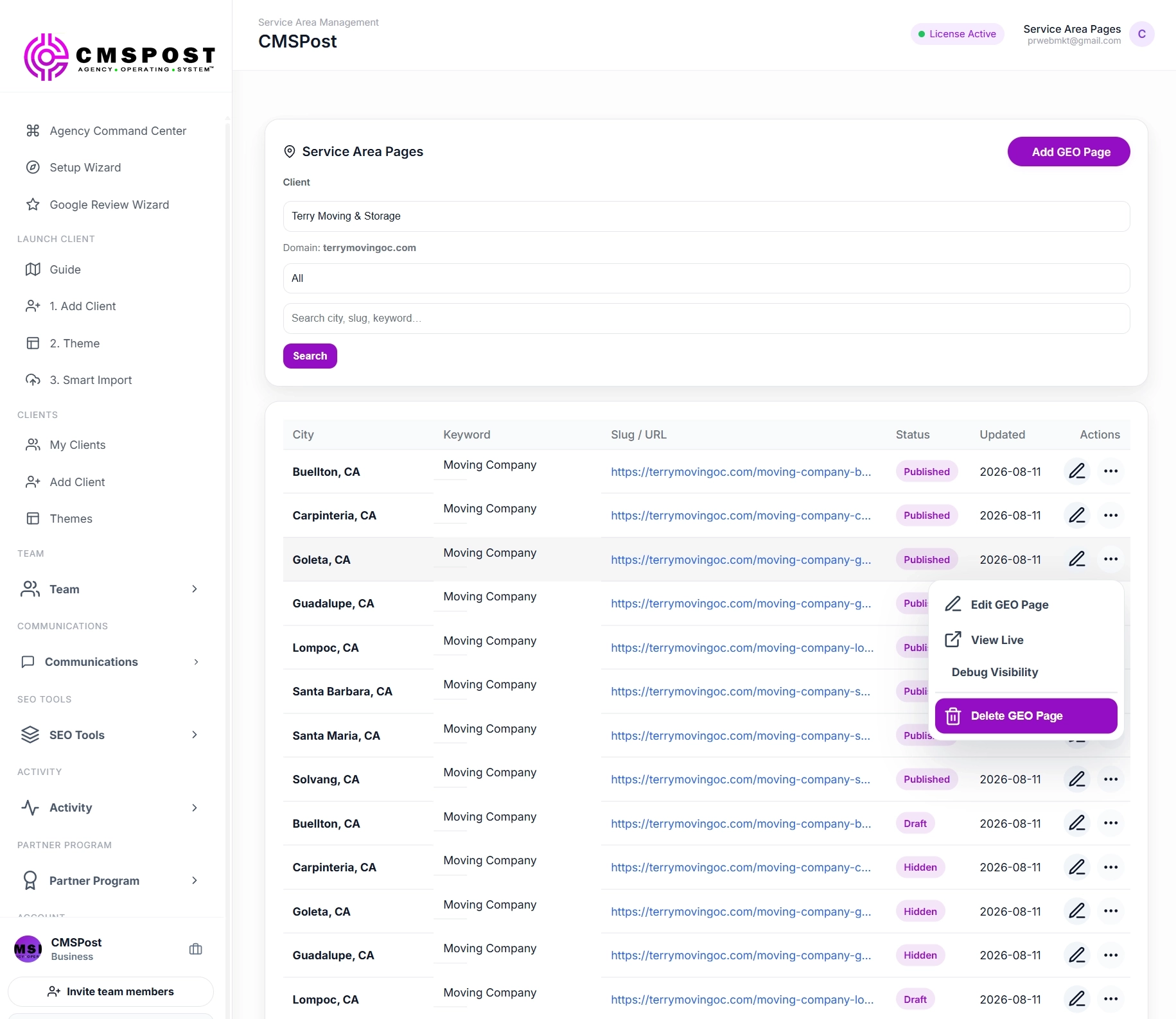Choose View Live from the menu

(x=1026, y=640)
